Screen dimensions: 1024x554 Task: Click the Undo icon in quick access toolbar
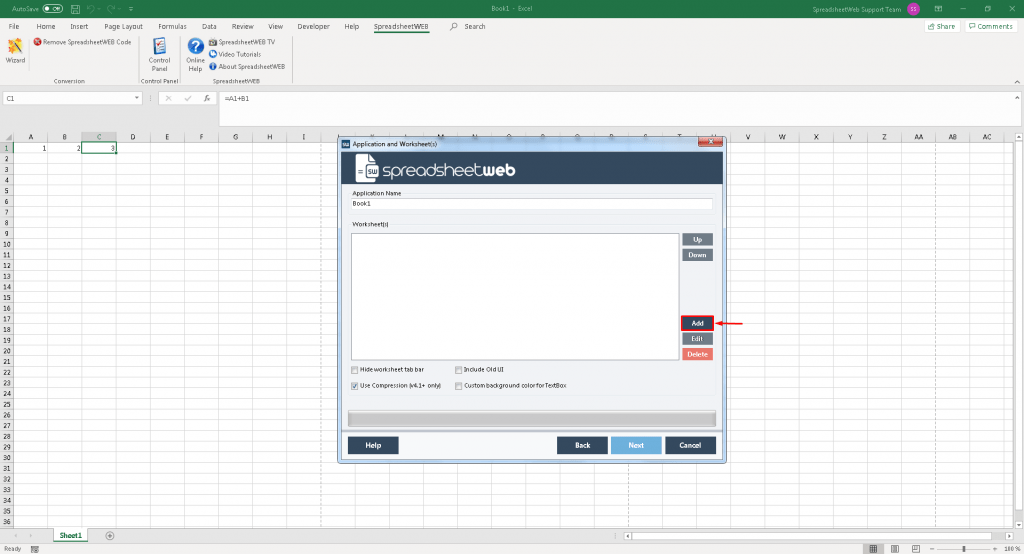91,9
